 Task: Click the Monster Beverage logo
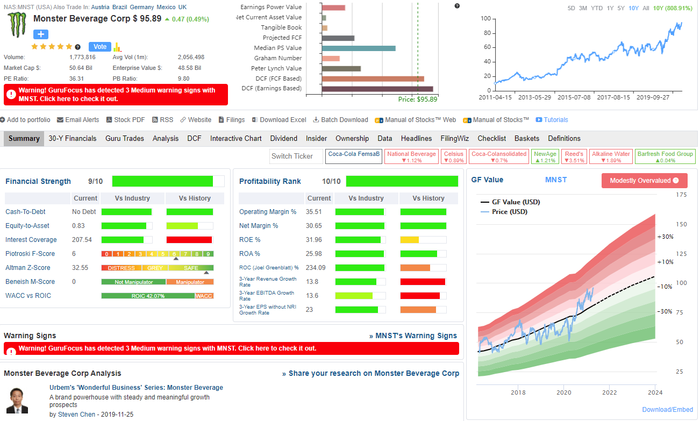click(17, 25)
